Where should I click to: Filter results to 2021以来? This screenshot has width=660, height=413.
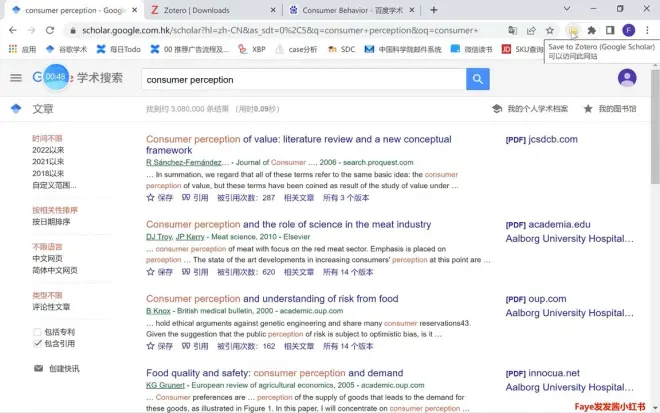tap(48, 162)
